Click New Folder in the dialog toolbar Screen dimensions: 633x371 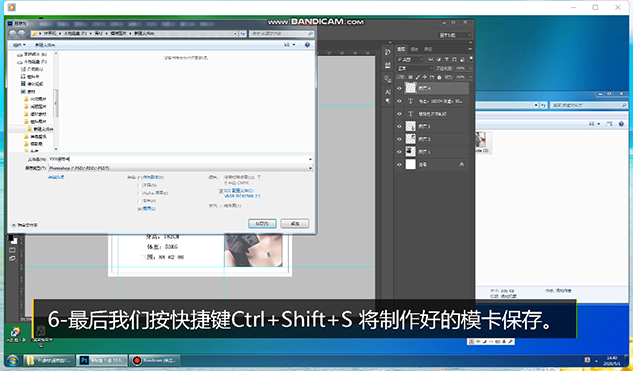[x=45, y=45]
